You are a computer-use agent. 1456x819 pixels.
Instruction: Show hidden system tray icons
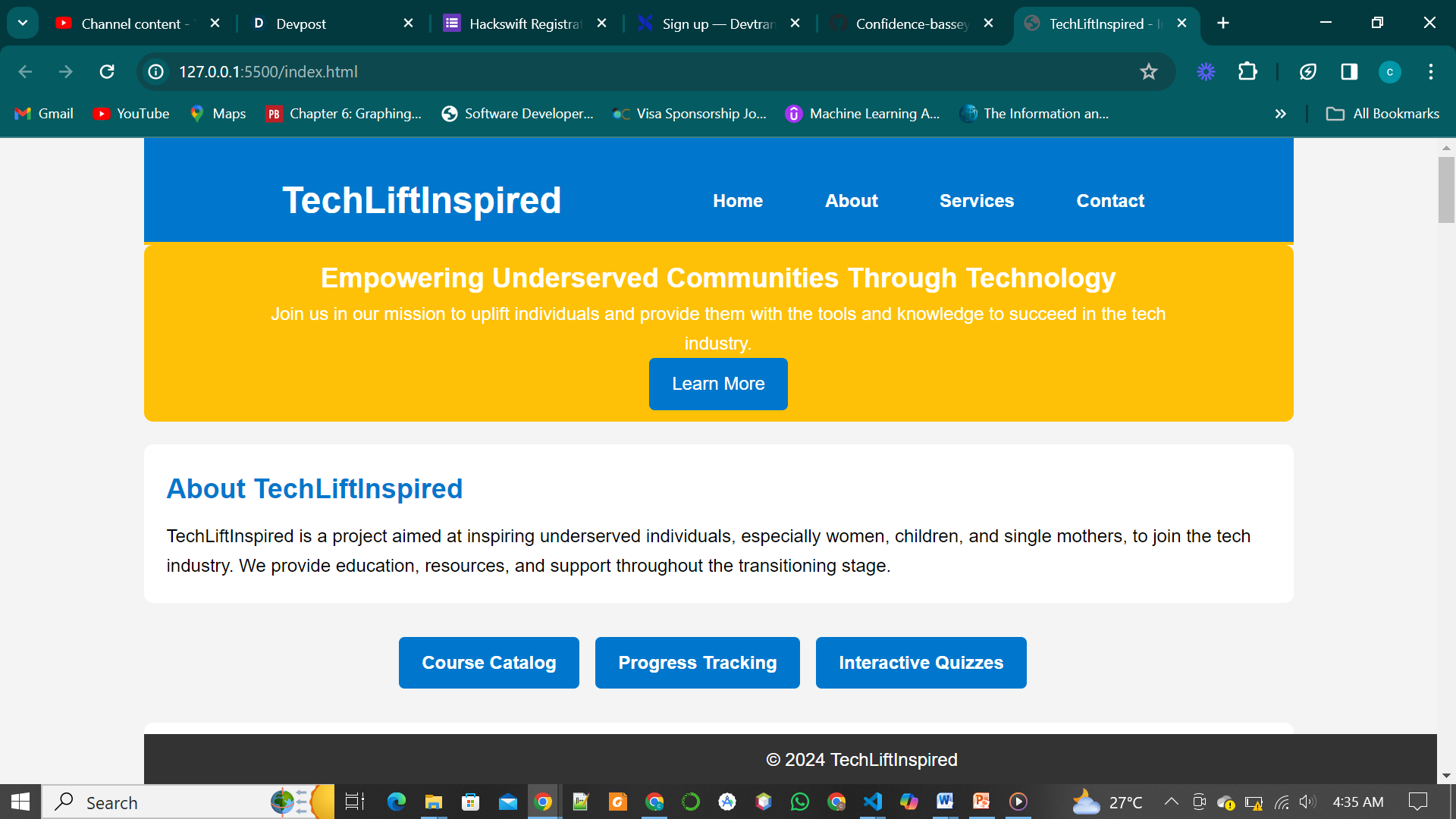pyautogui.click(x=1171, y=802)
